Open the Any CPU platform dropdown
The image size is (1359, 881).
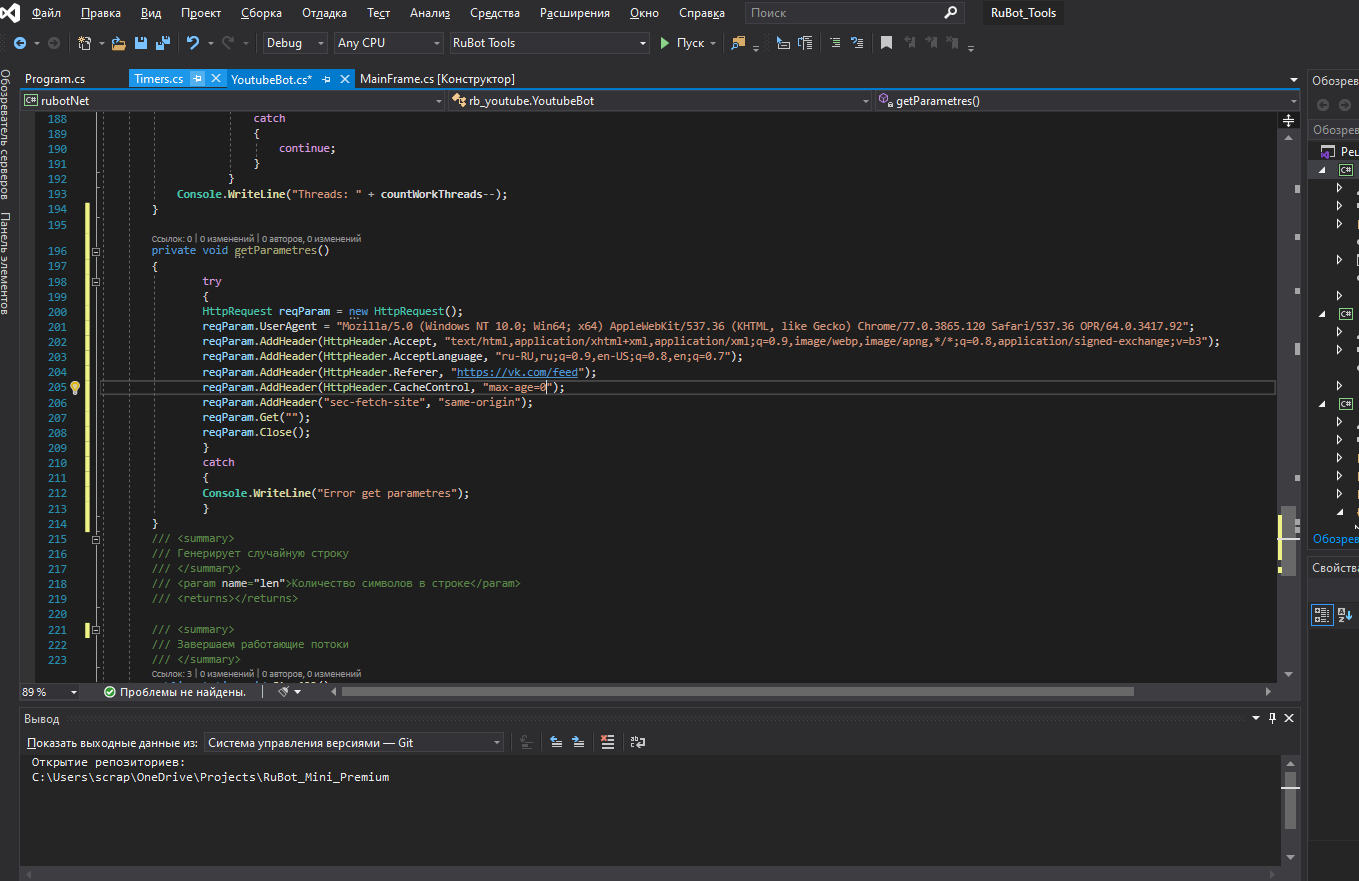pyautogui.click(x=388, y=43)
